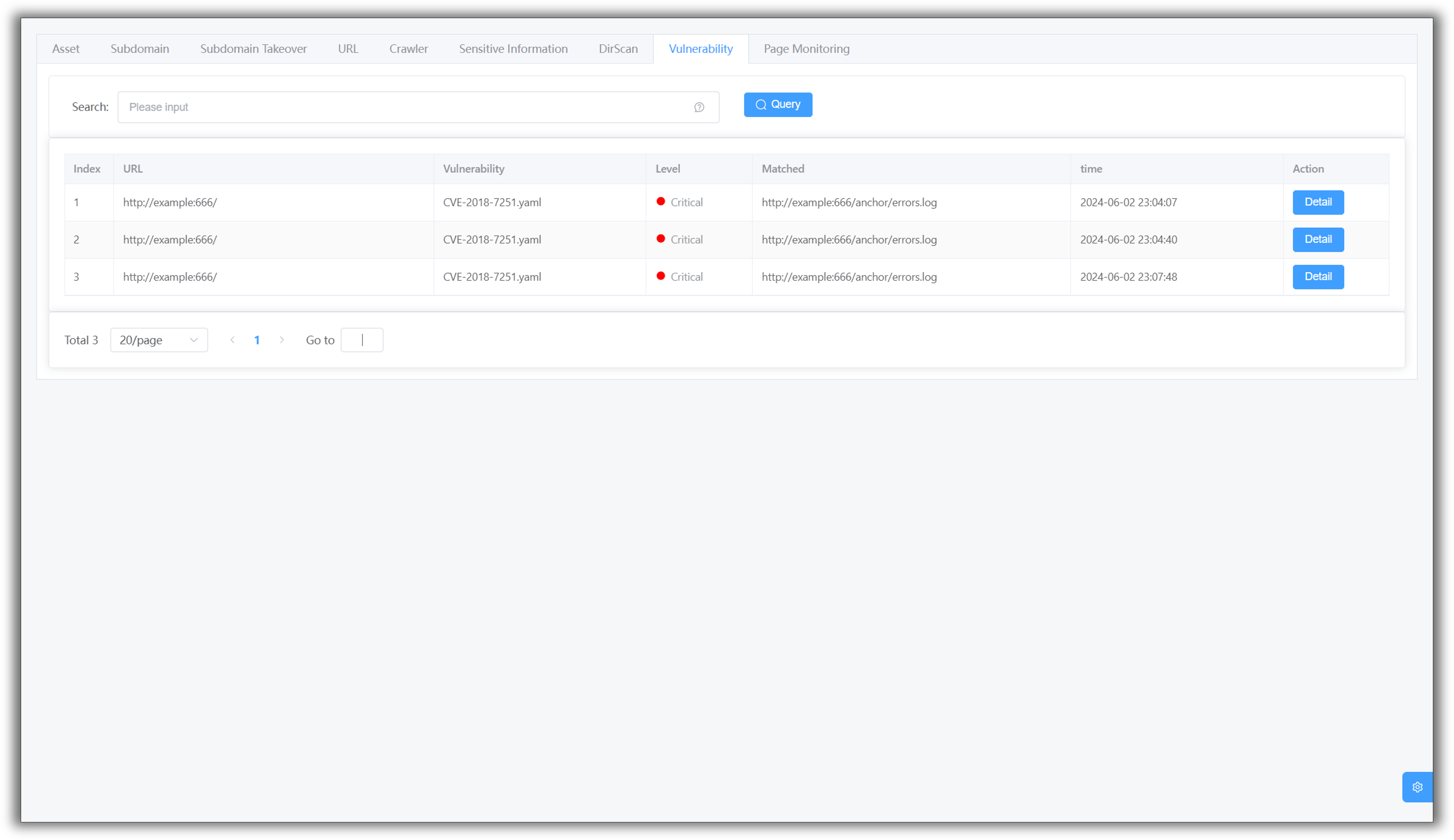Open the Subdomain Takeover tab
Viewport: 1454px width, 840px height.
click(253, 49)
